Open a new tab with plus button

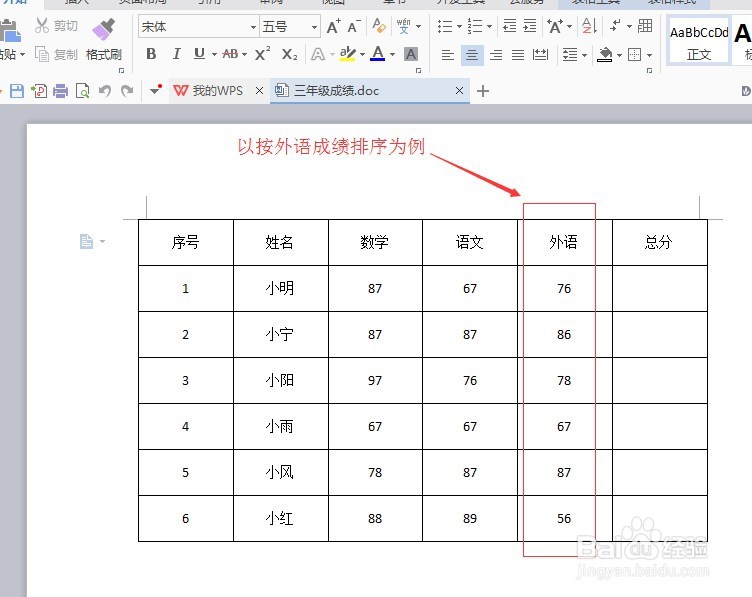coord(483,91)
